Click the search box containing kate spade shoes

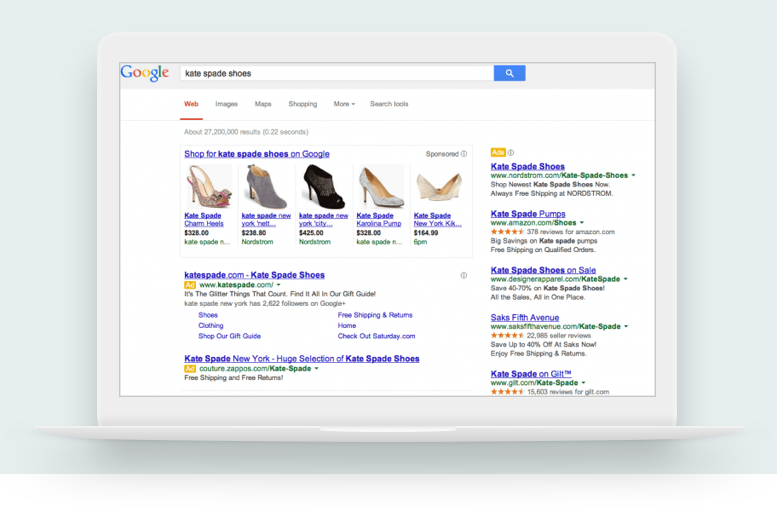[x=337, y=73]
